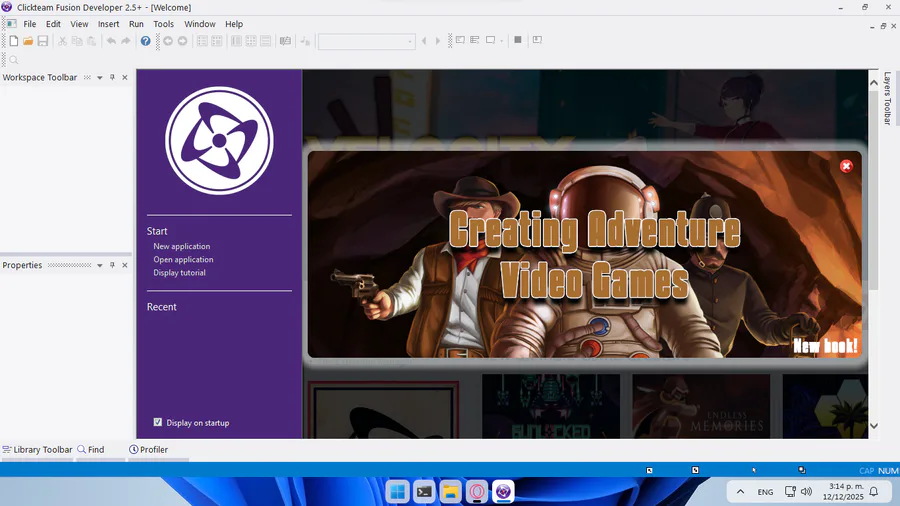Click the Paste clipboard icon

click(91, 41)
